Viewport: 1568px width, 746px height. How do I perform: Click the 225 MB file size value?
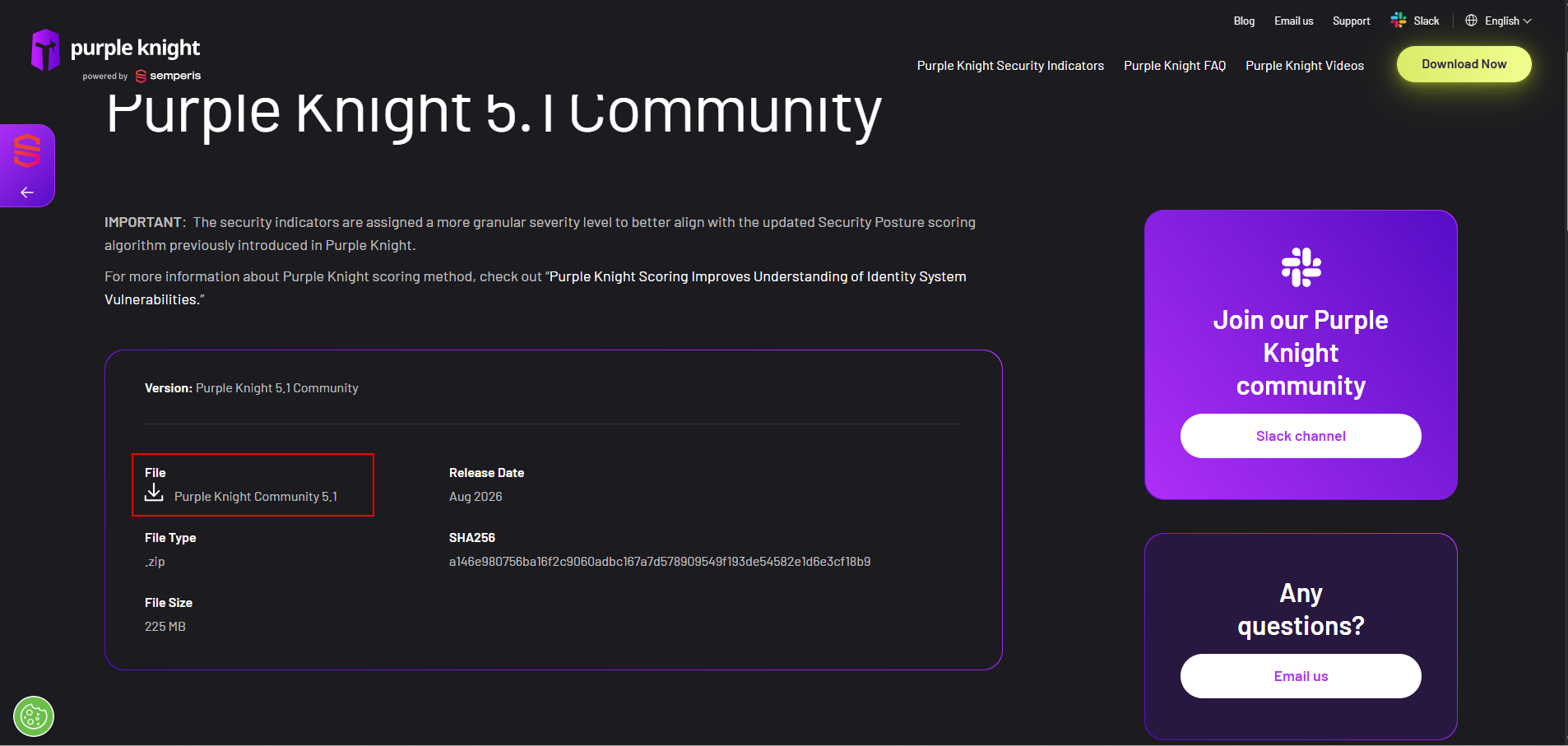click(165, 627)
